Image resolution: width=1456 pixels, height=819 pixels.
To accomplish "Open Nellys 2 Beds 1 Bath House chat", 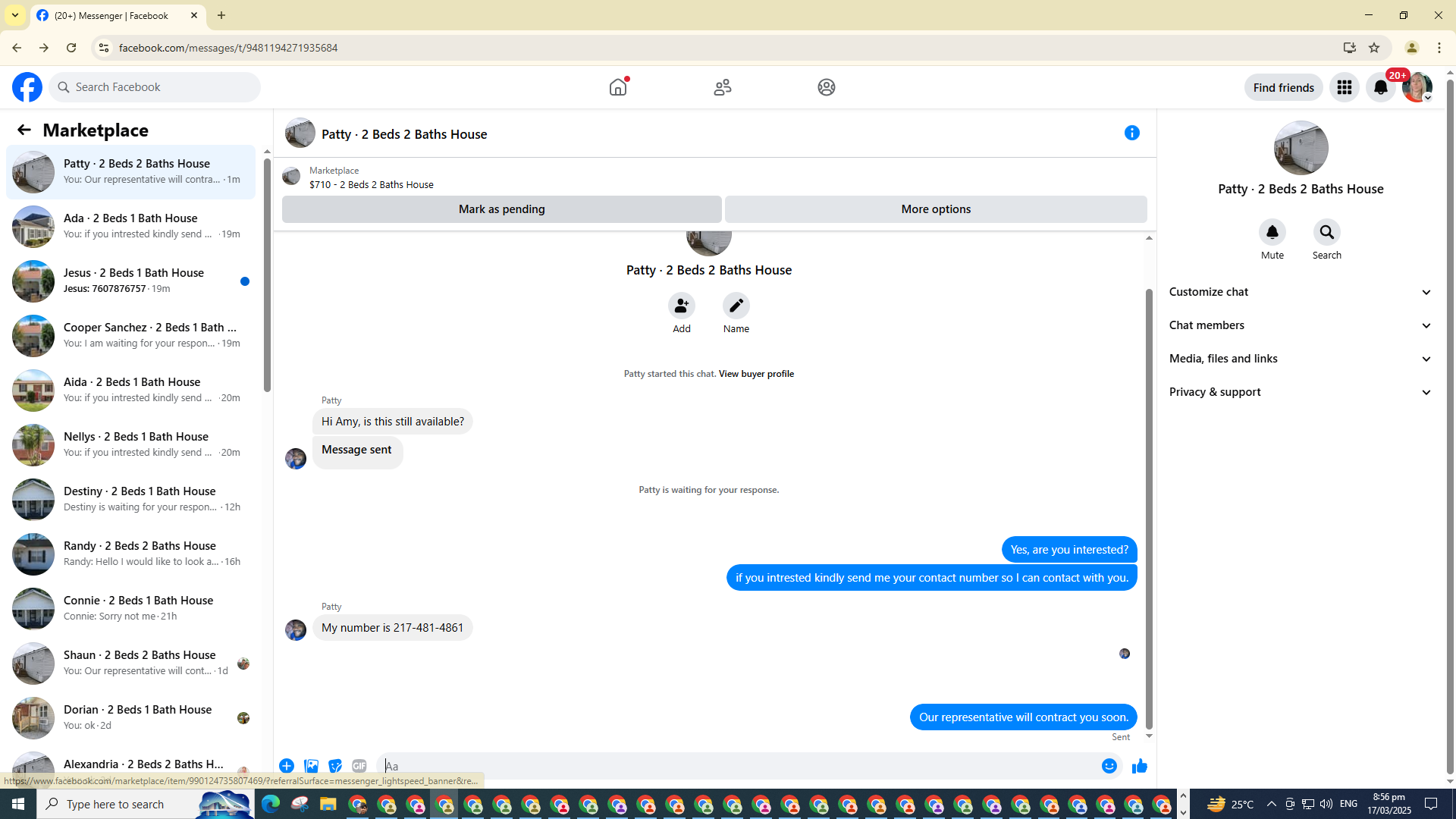I will coord(130,445).
